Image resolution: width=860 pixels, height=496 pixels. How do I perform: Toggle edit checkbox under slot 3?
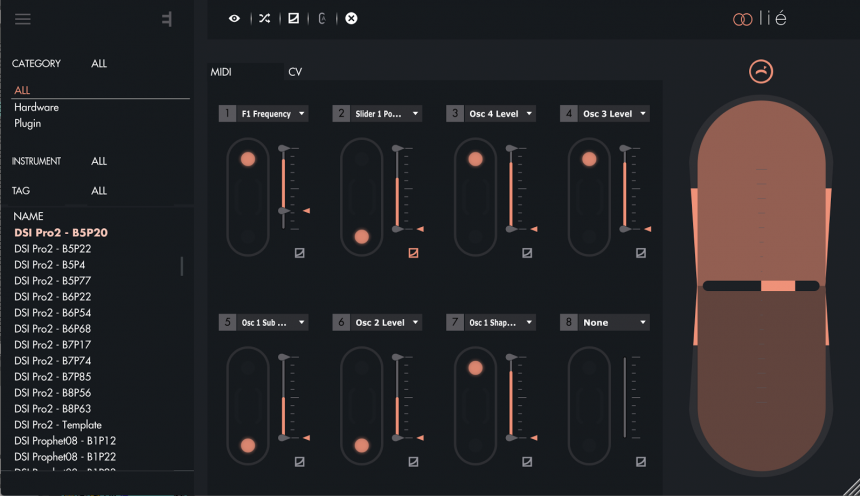[527, 253]
